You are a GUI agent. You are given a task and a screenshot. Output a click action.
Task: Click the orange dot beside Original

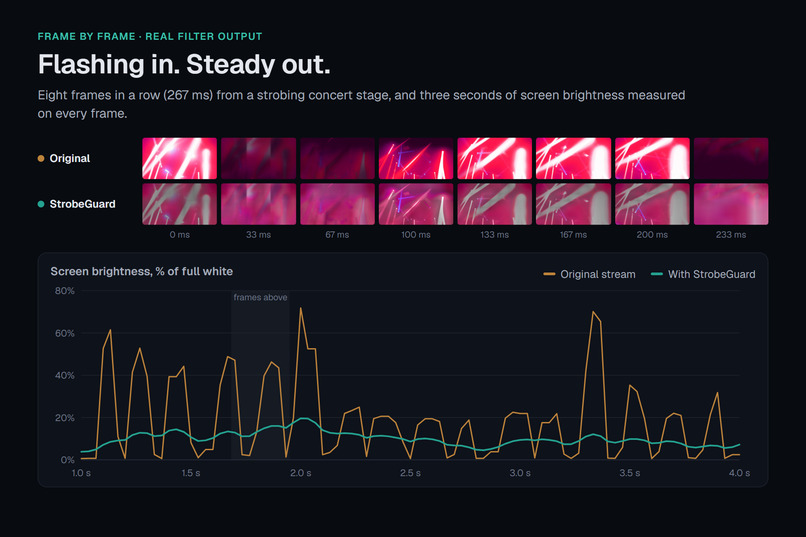[41, 158]
